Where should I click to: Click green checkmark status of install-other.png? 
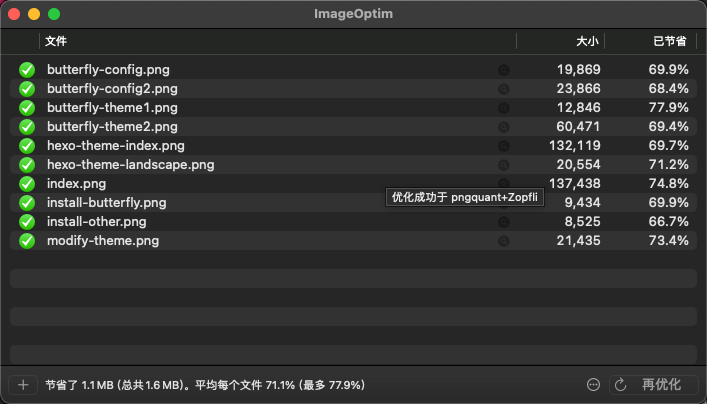pos(27,222)
